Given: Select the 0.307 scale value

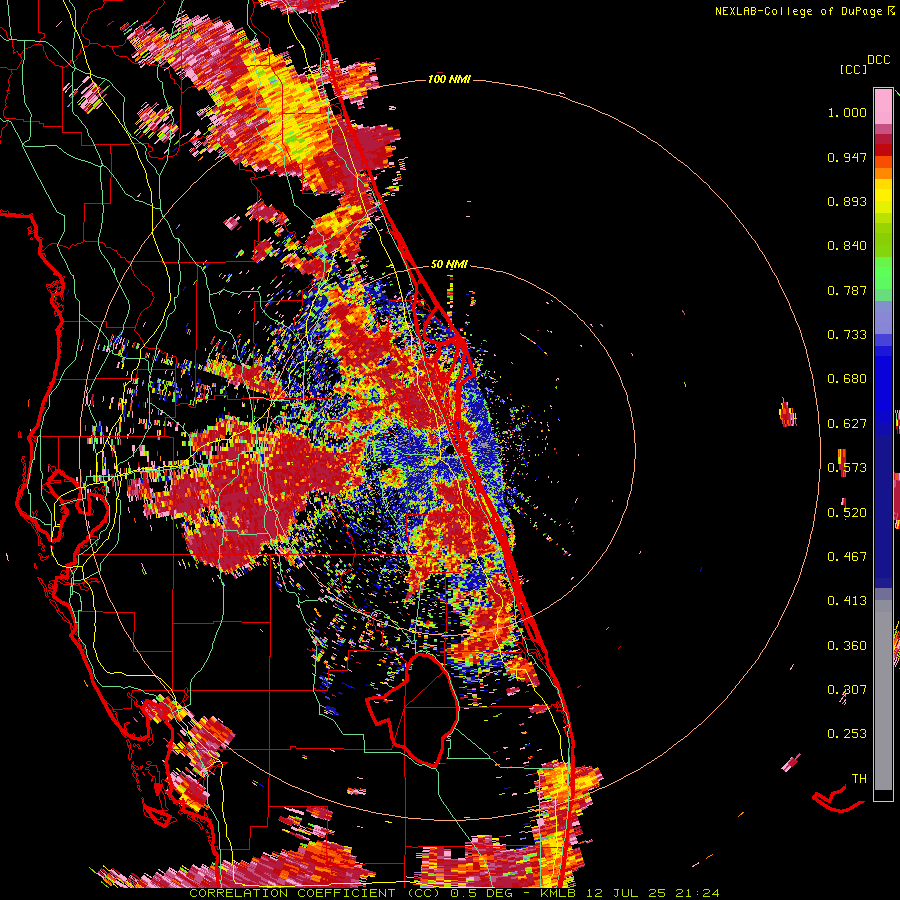Looking at the screenshot, I should click(x=847, y=690).
